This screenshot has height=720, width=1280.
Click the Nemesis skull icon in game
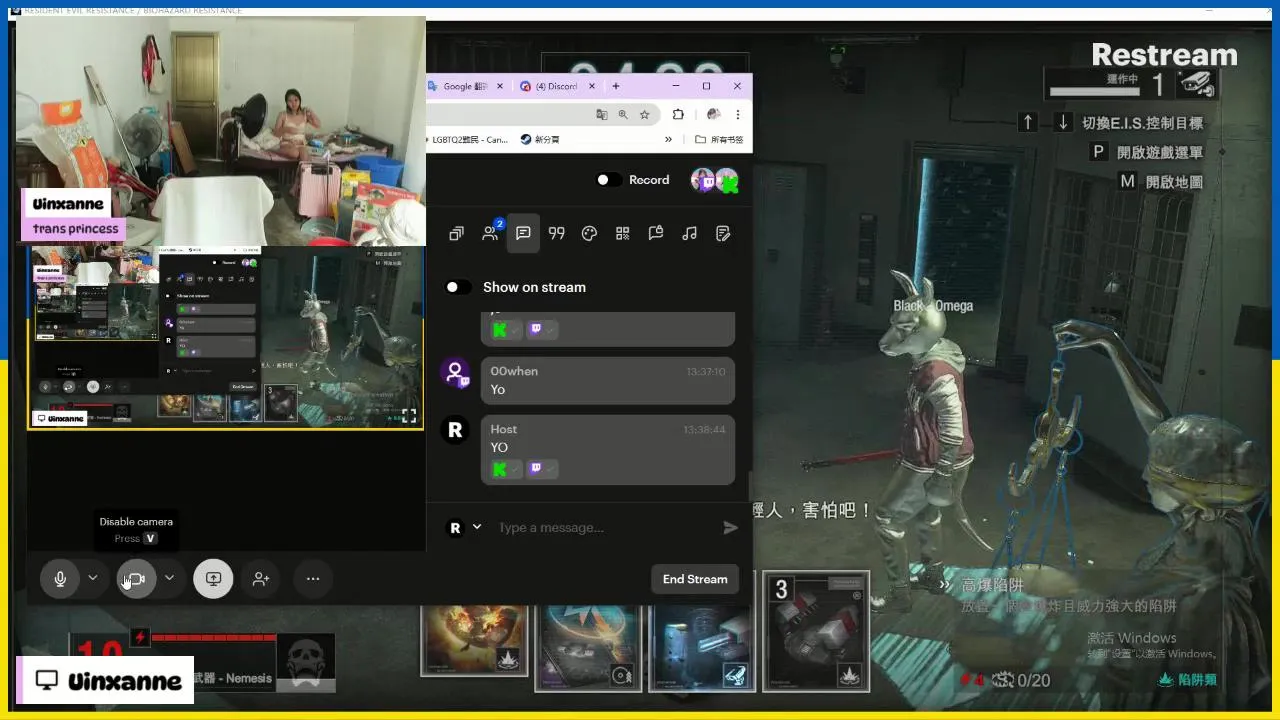[305, 662]
